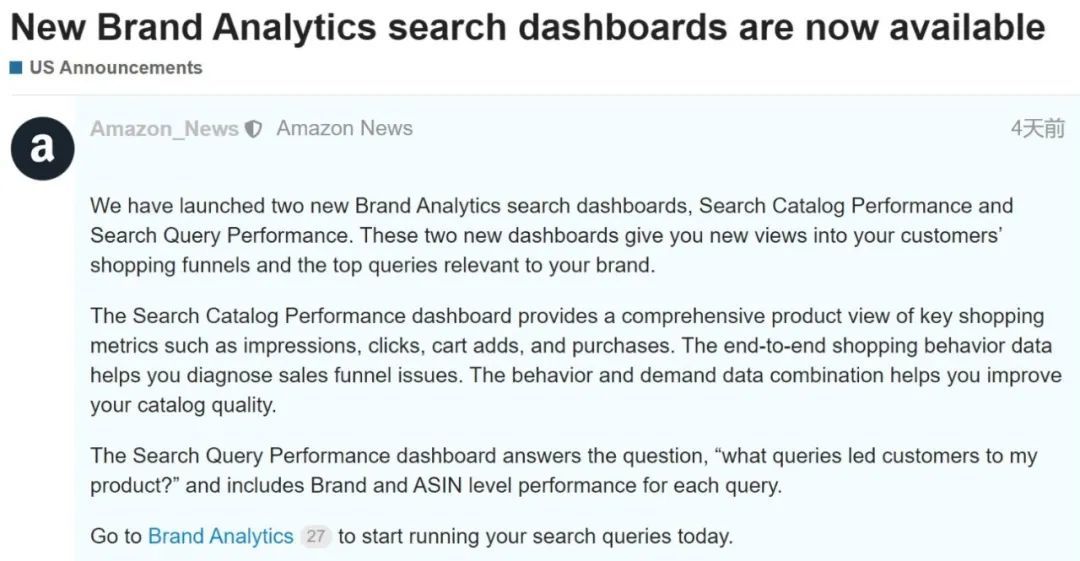The width and height of the screenshot is (1080, 561).
Task: Follow the Brand Analytics hyperlink
Action: pos(220,536)
